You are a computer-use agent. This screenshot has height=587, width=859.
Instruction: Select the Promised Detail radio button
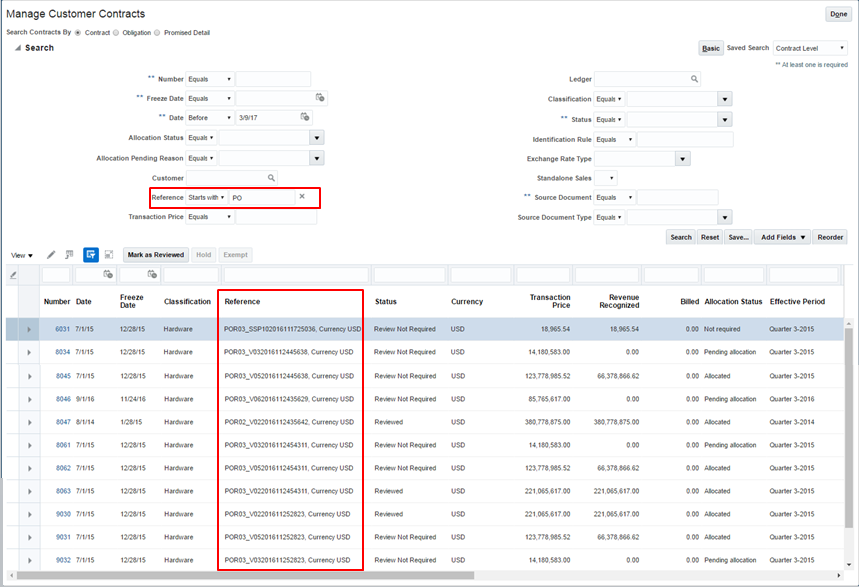[x=155, y=32]
